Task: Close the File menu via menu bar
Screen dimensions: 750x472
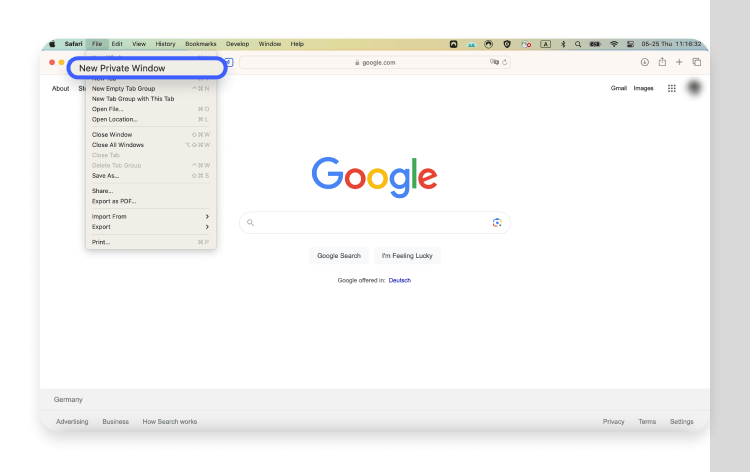Action: [97, 44]
